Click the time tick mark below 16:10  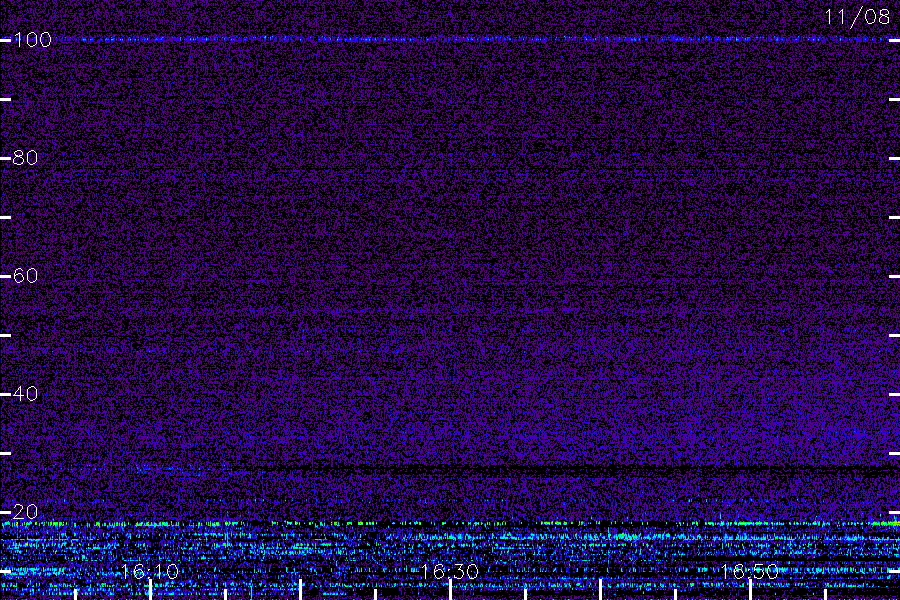pos(150,590)
